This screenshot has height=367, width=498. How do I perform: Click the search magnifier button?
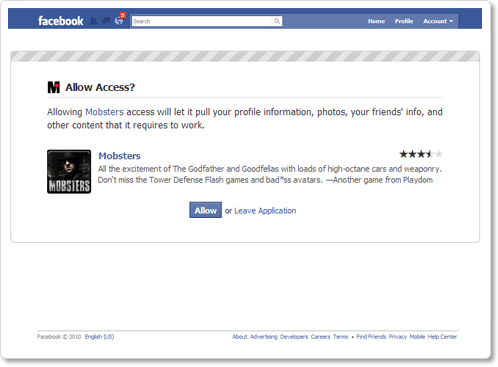[x=277, y=21]
